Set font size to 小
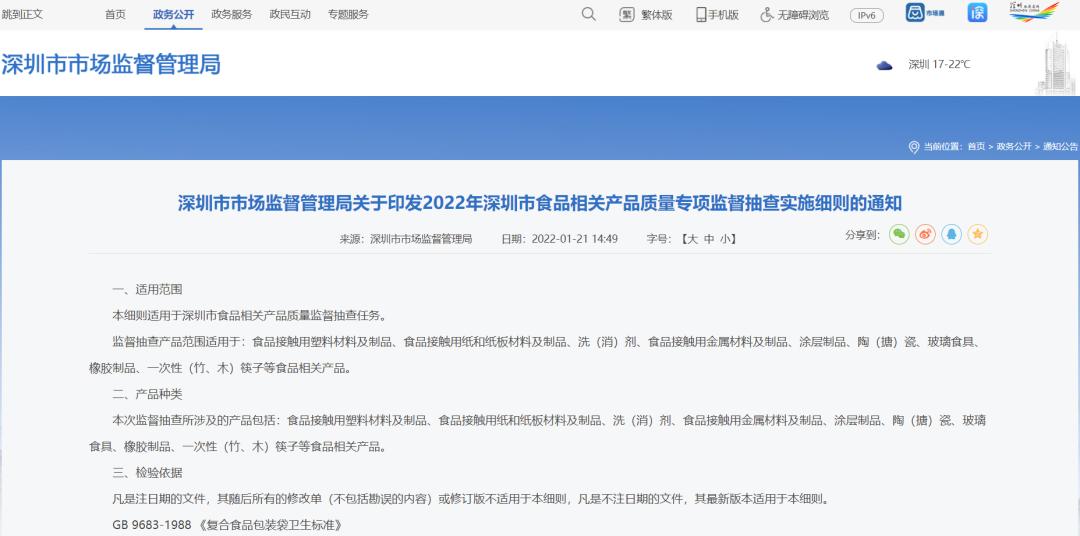Viewport: 1080px width, 536px height. coord(725,239)
